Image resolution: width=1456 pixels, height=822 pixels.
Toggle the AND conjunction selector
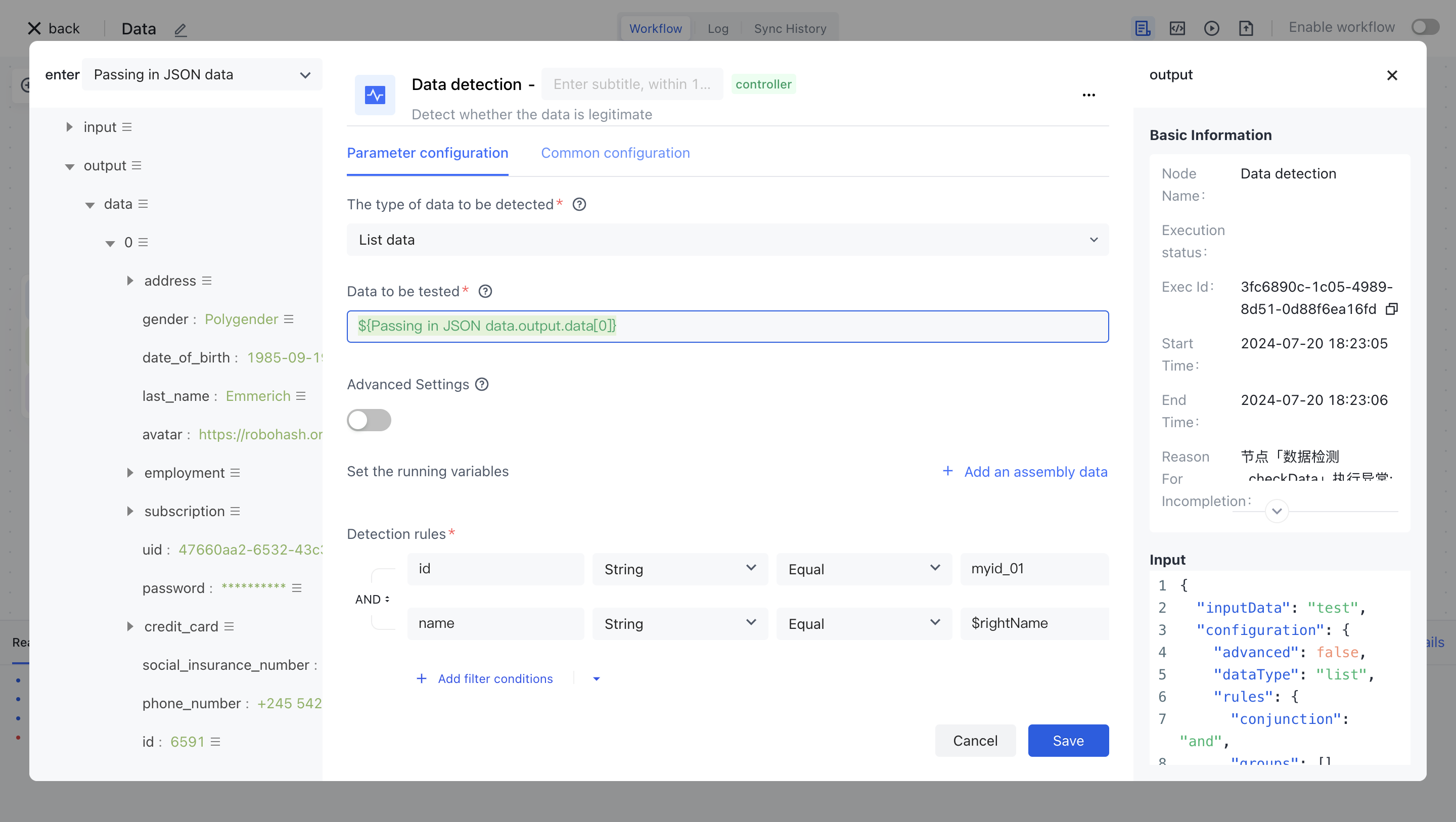click(x=372, y=599)
